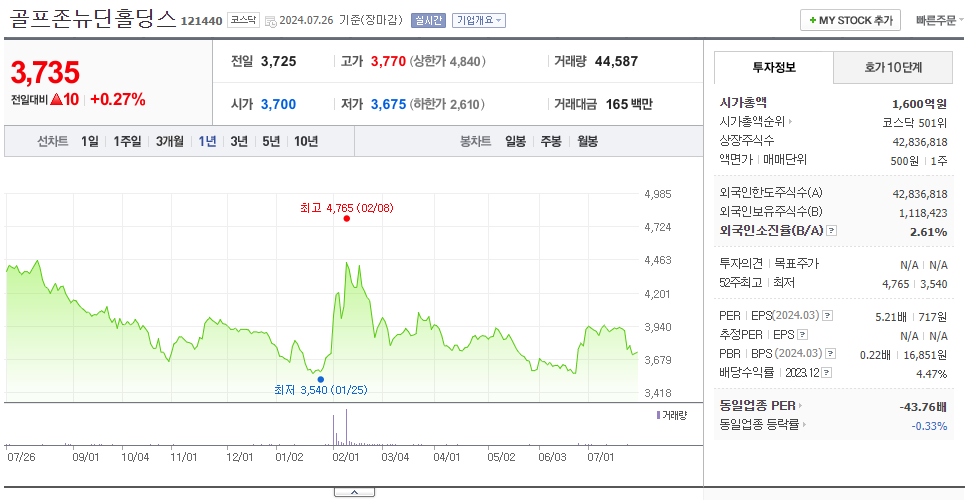968x500 pixels.
Task: Click the arrow beside 동일업종 PER
Action: pos(801,406)
